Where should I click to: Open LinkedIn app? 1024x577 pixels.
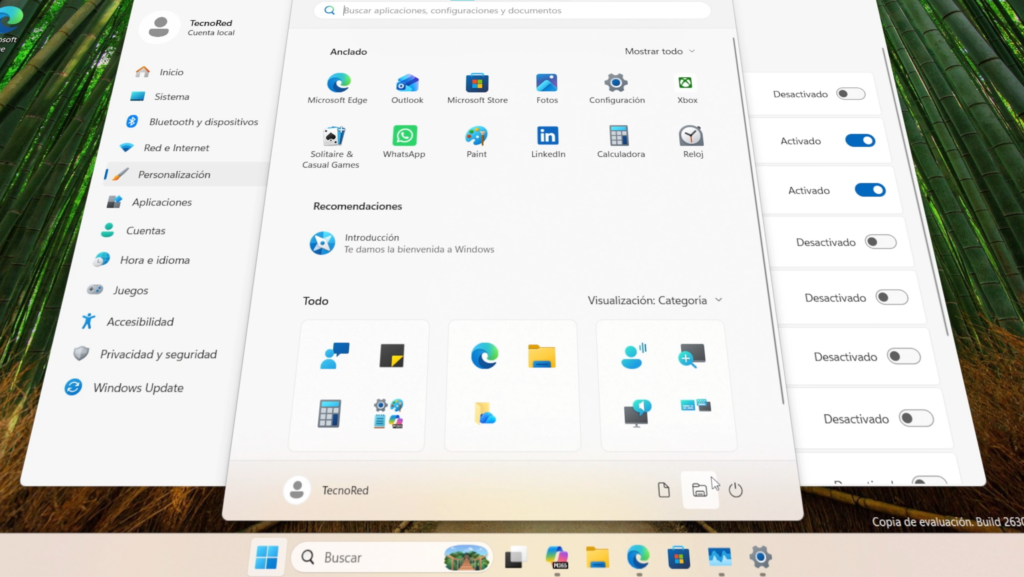548,142
